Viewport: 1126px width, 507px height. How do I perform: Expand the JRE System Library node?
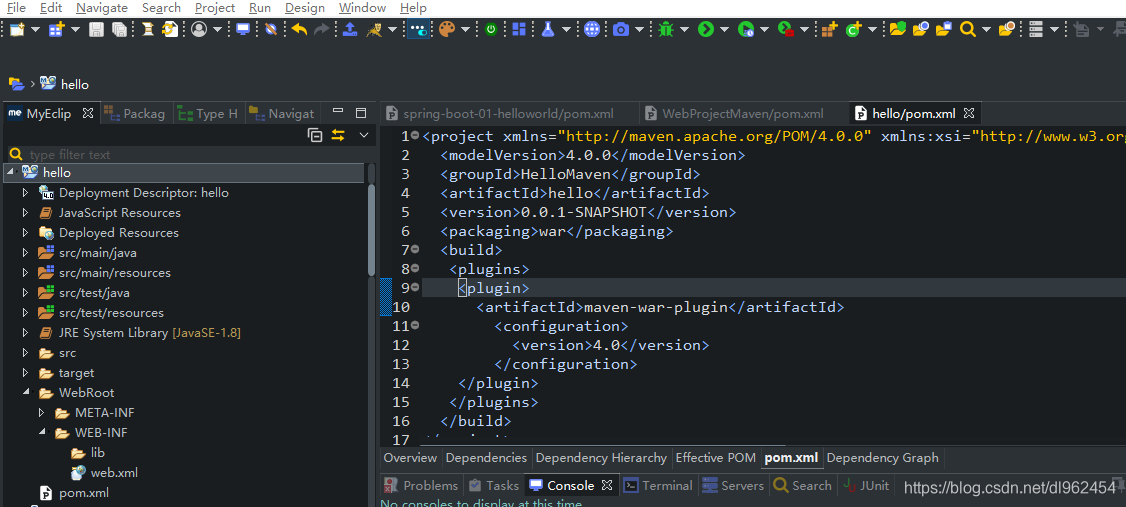(x=25, y=333)
